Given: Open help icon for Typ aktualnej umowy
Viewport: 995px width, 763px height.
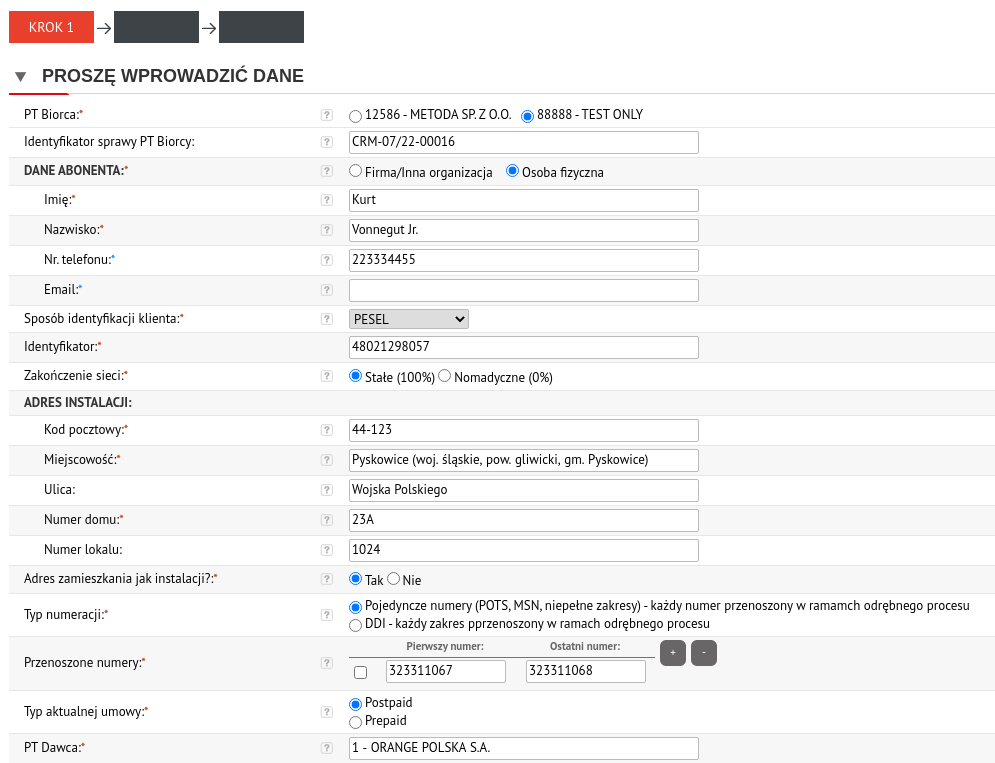Looking at the screenshot, I should click(x=327, y=712).
